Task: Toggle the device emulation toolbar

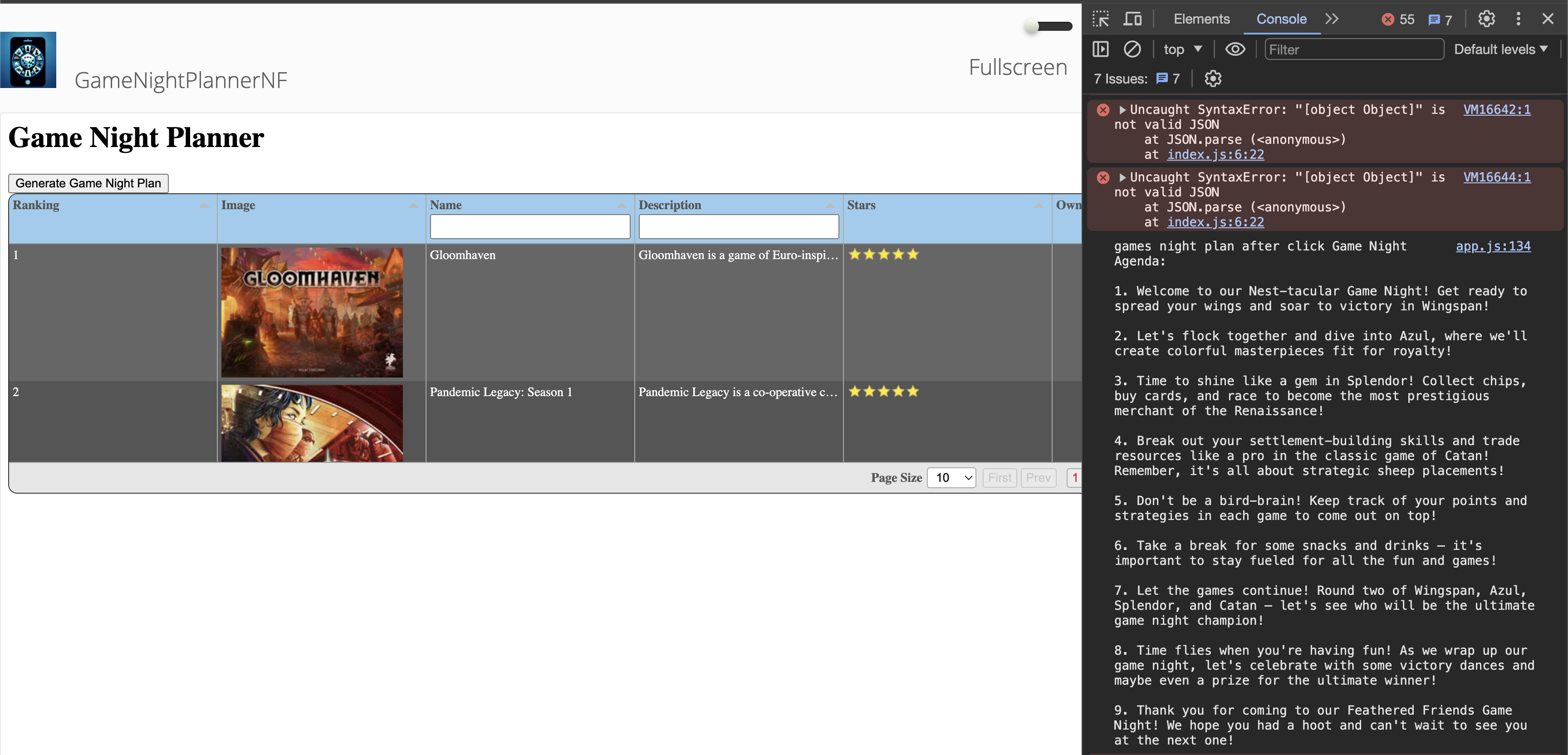Action: pyautogui.click(x=1132, y=19)
